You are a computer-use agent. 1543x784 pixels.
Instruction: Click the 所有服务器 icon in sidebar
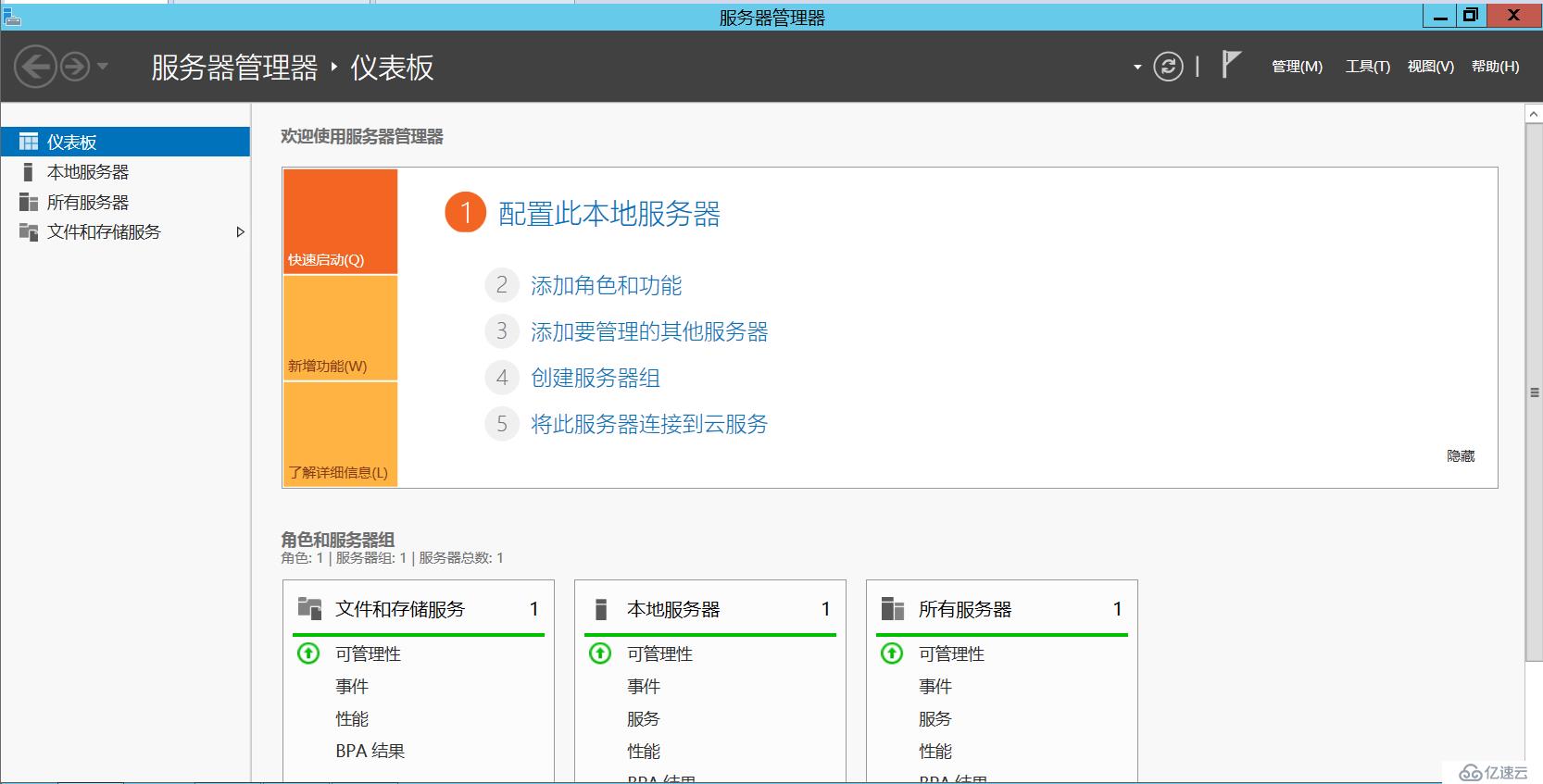(29, 202)
